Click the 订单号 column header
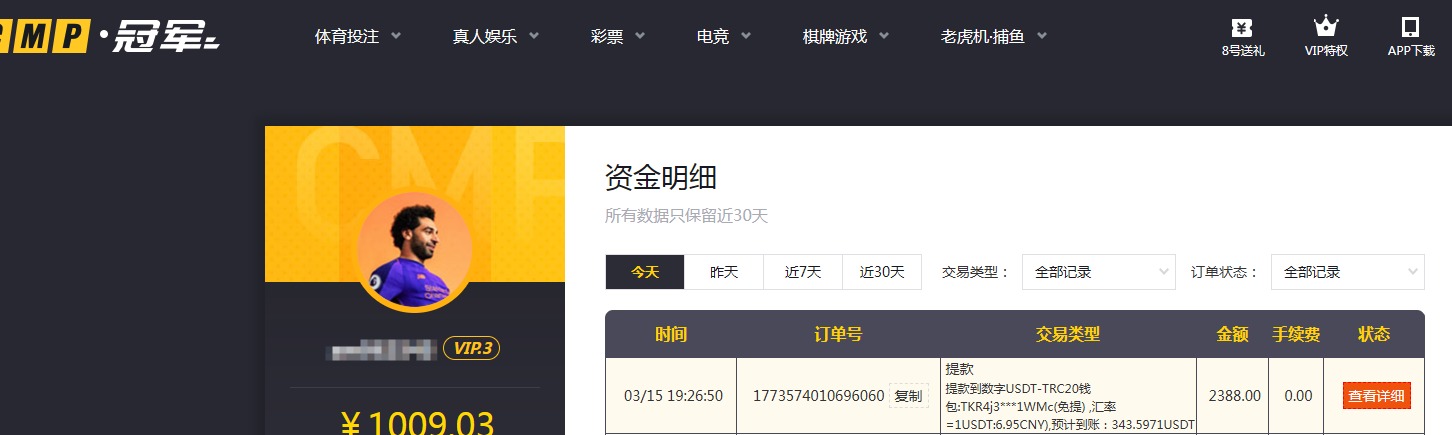 click(838, 334)
